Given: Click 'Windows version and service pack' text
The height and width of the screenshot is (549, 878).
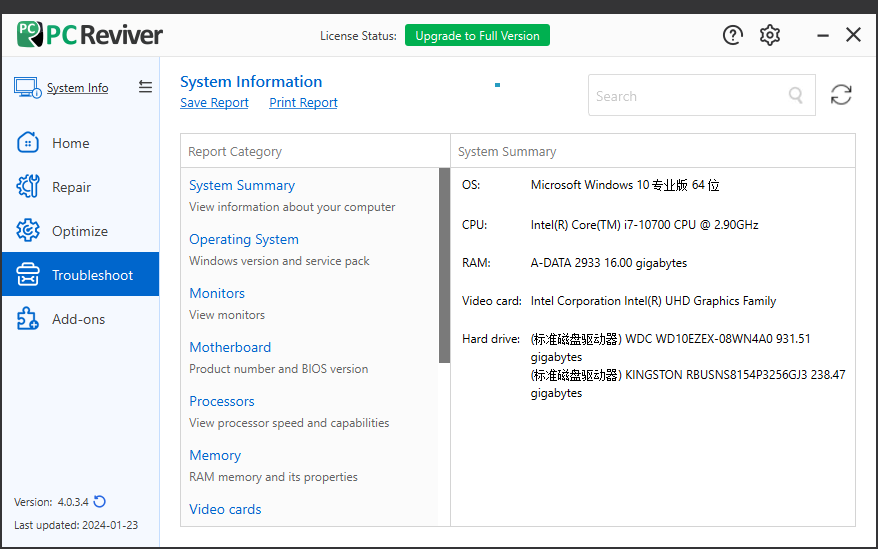Looking at the screenshot, I should pyautogui.click(x=279, y=261).
